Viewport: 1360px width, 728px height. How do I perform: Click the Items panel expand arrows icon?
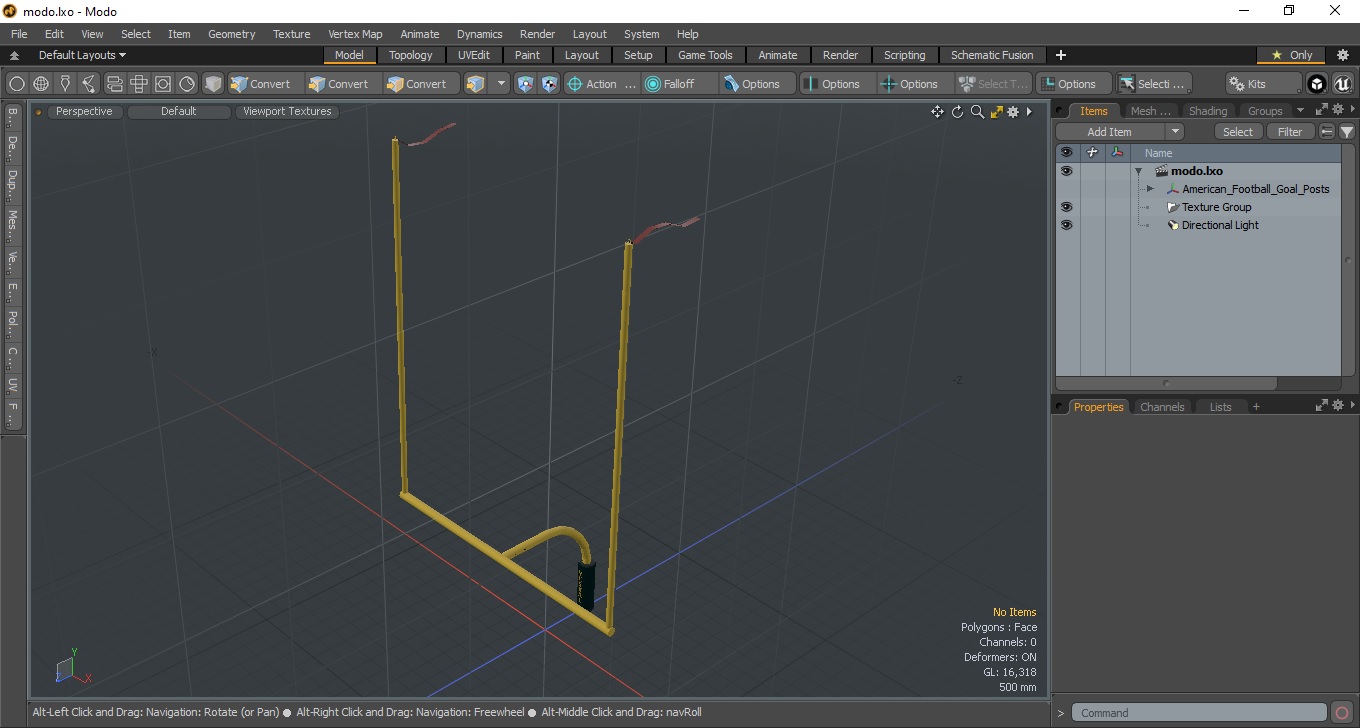point(1321,110)
